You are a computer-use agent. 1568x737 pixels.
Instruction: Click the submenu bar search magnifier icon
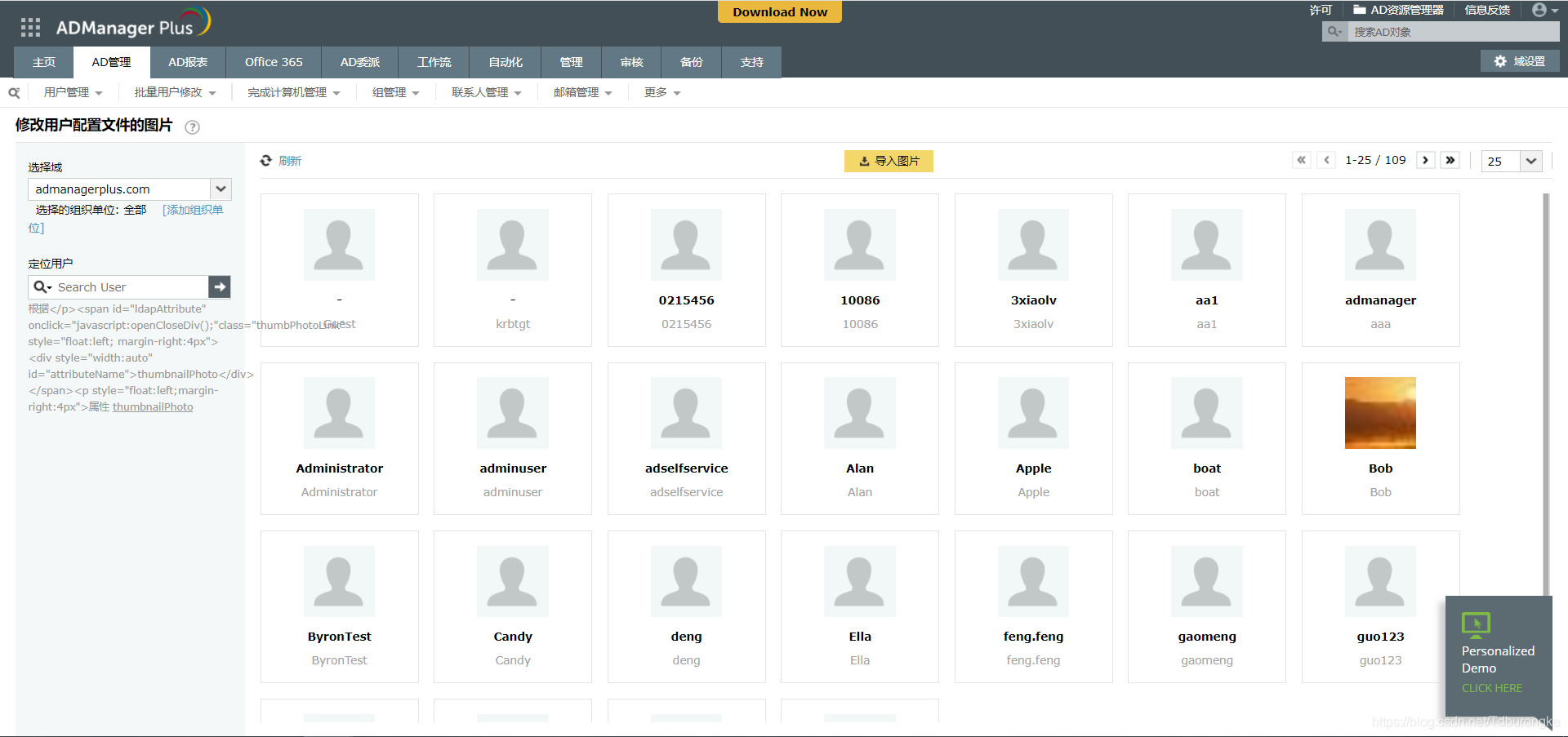(x=14, y=93)
